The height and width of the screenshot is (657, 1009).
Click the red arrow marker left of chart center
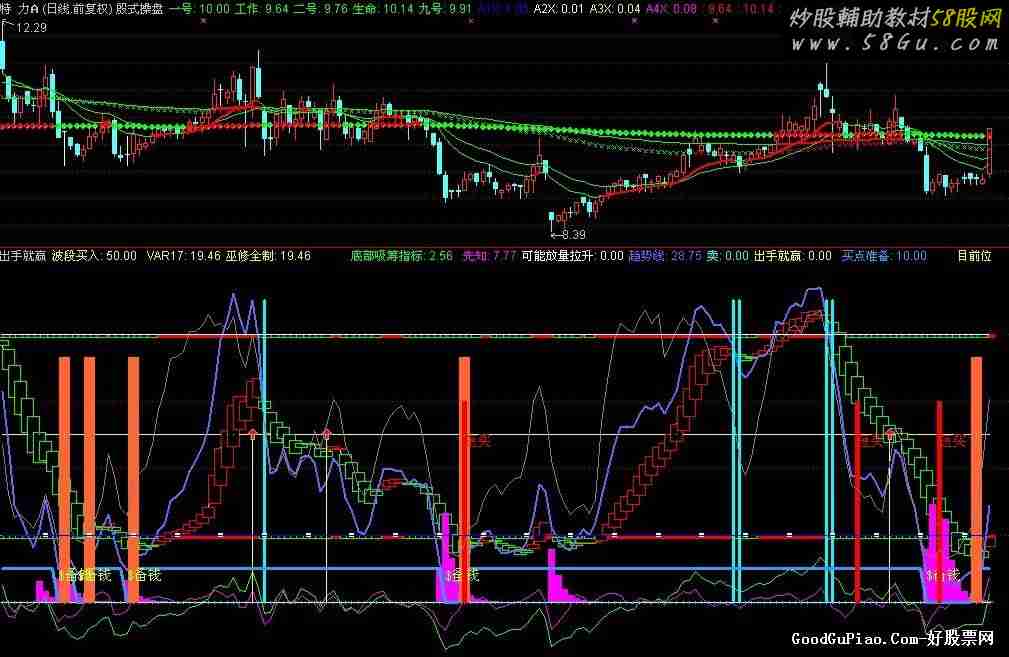(326, 434)
